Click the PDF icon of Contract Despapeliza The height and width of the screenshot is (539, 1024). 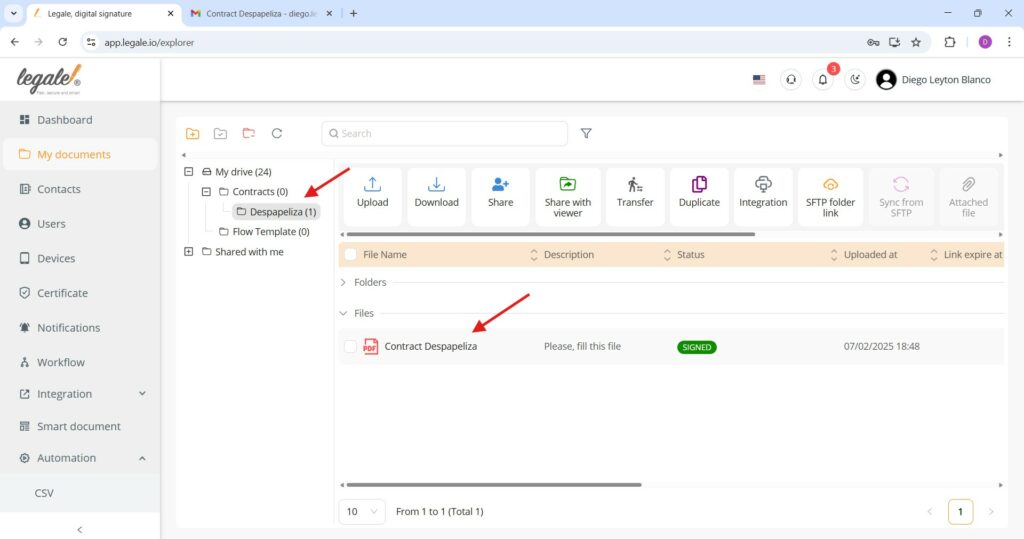pyautogui.click(x=370, y=346)
